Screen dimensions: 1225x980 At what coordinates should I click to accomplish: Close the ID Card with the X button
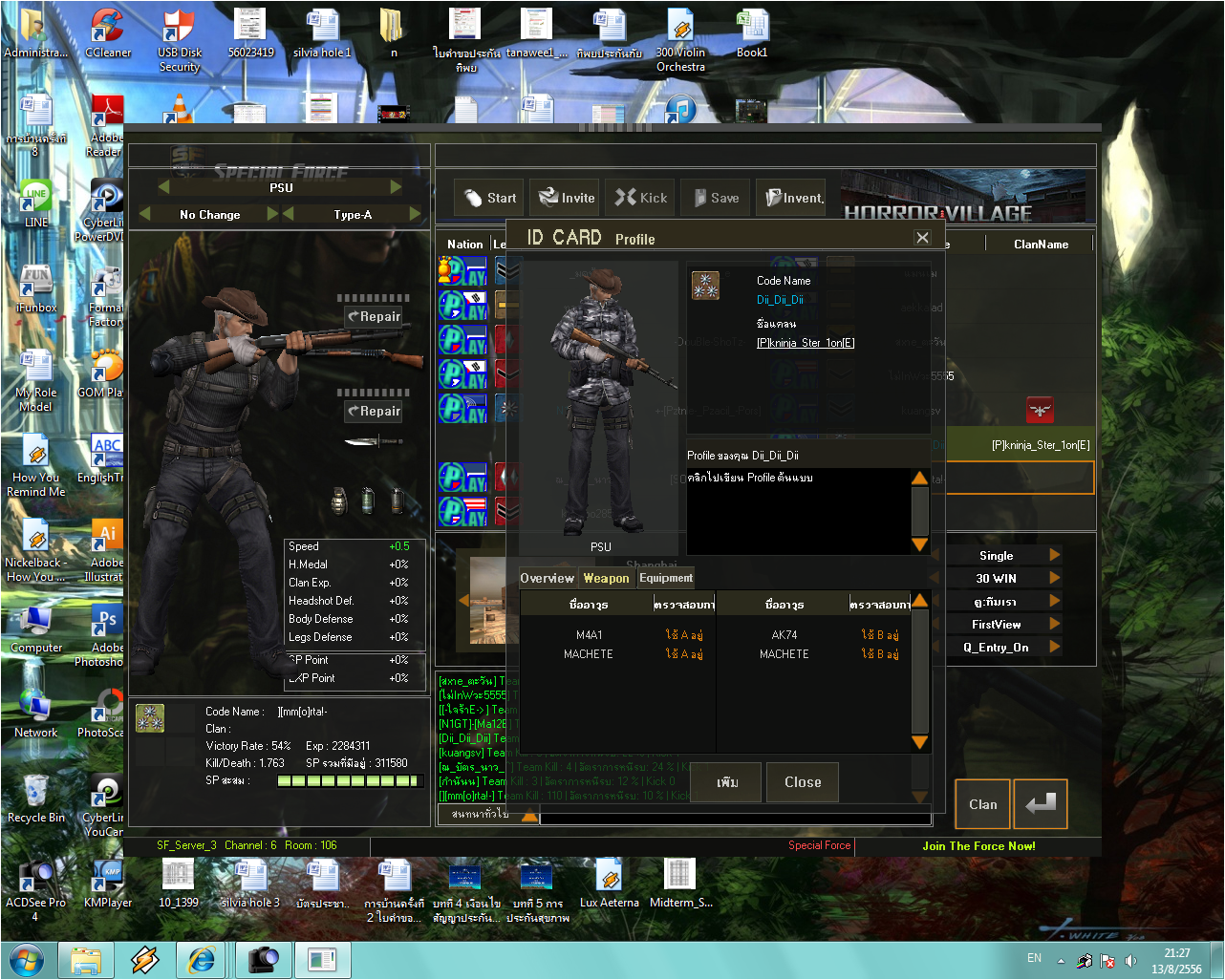click(x=922, y=238)
